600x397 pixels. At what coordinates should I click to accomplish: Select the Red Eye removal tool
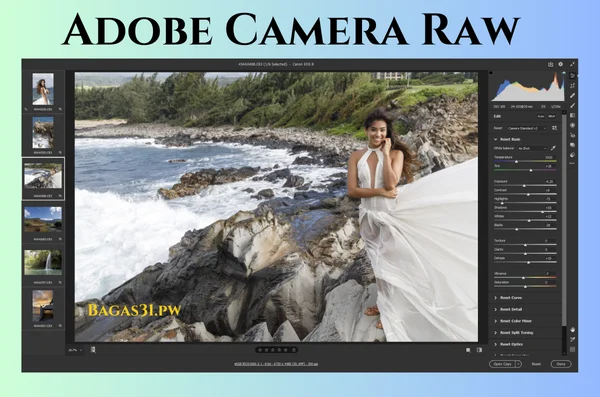coord(572,135)
